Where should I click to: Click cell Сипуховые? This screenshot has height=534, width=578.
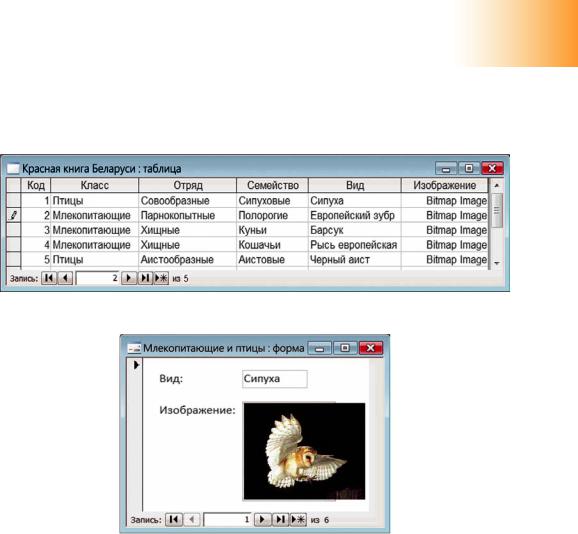(272, 200)
